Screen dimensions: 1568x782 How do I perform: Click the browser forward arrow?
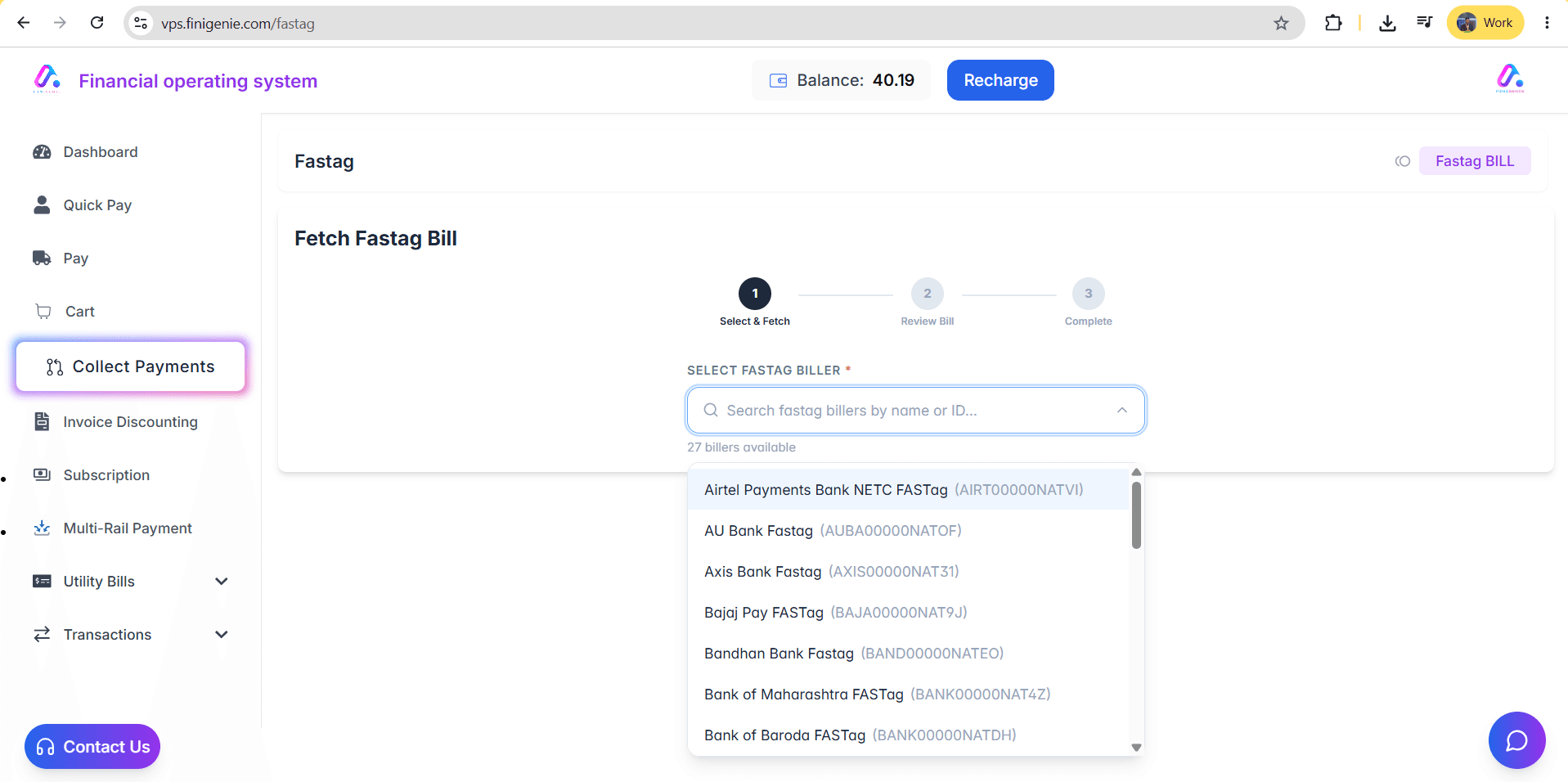60,23
